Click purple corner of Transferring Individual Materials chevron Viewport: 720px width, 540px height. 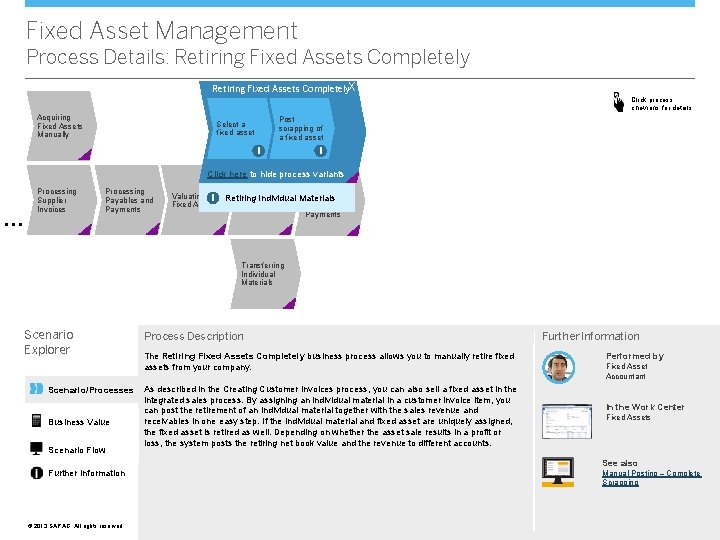[291, 304]
